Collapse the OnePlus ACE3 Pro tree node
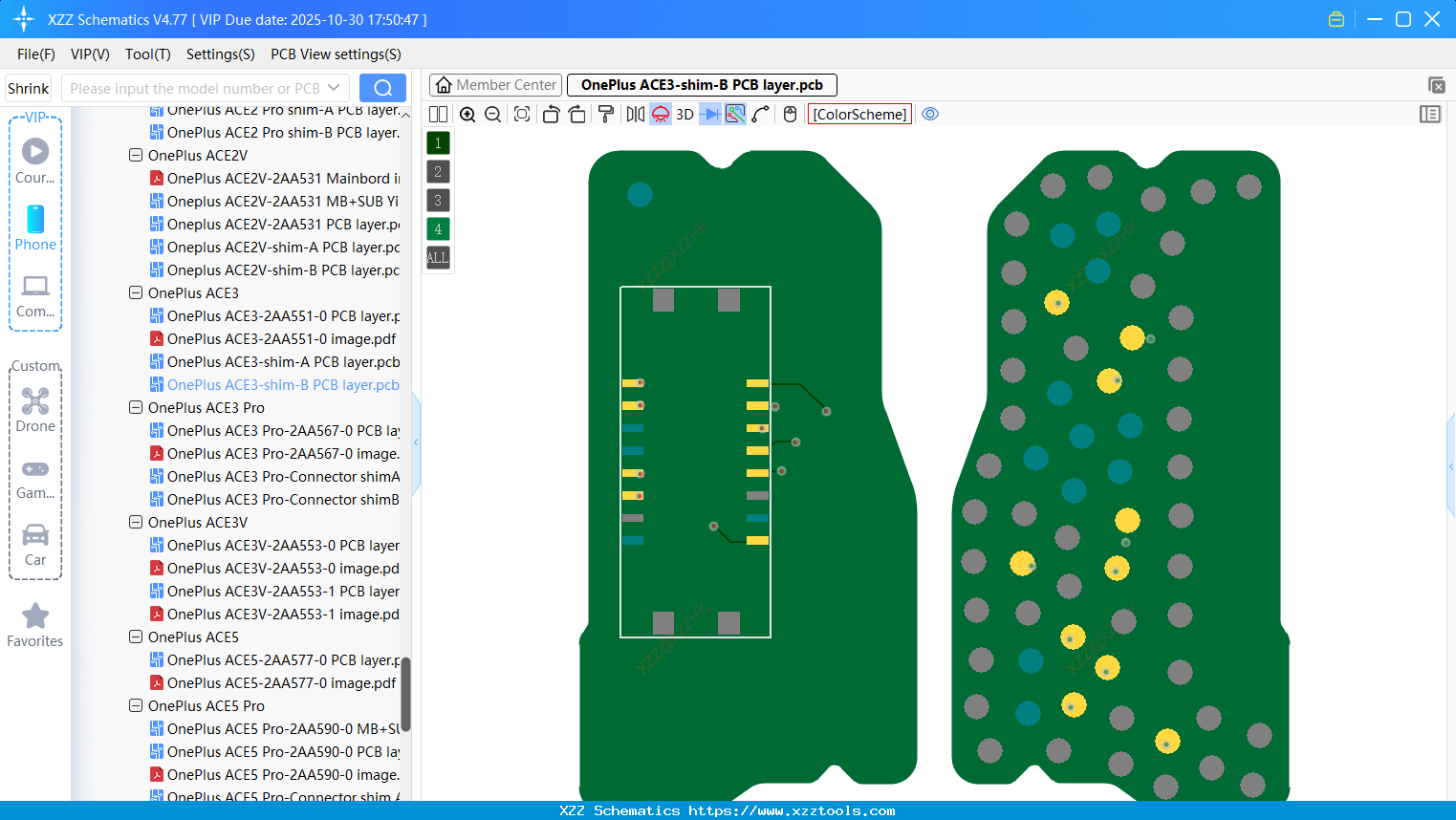This screenshot has width=1456, height=820. [x=136, y=407]
